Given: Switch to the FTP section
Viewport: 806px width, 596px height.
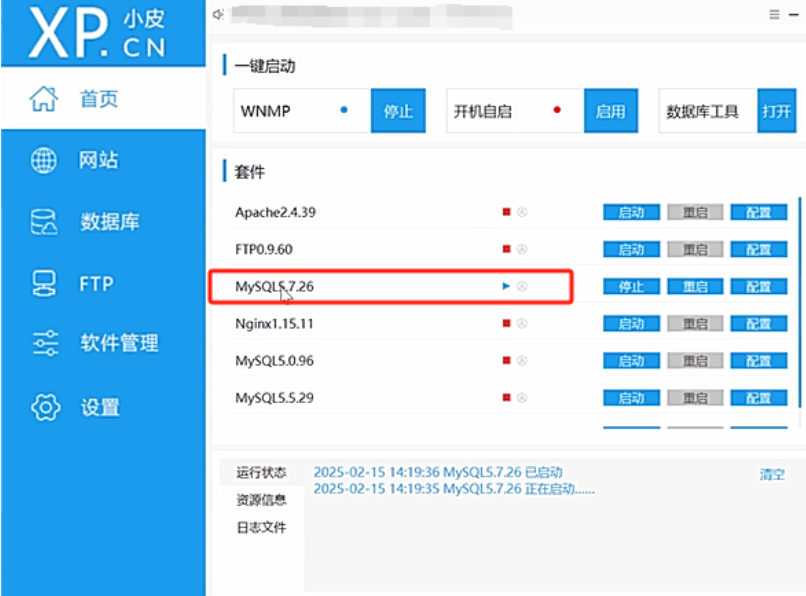Looking at the screenshot, I should click(96, 283).
